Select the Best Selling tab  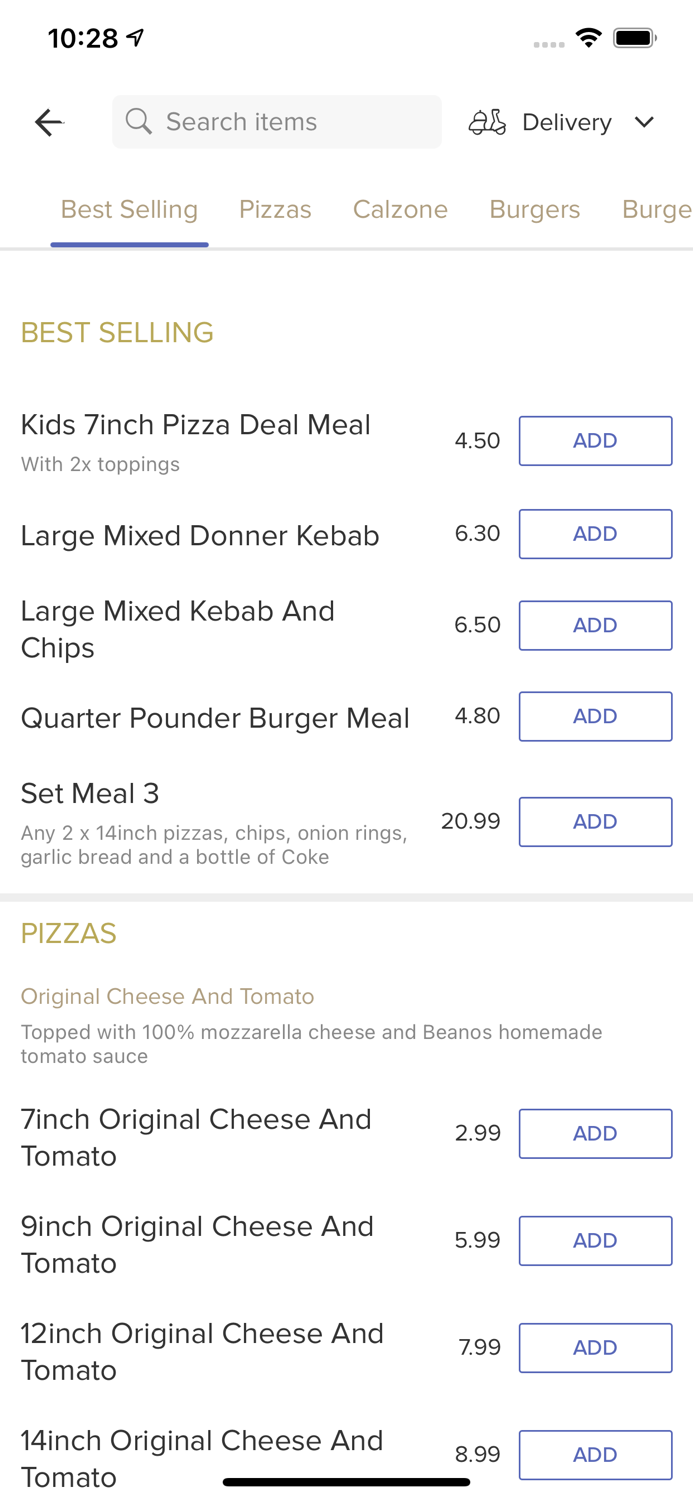click(x=129, y=209)
